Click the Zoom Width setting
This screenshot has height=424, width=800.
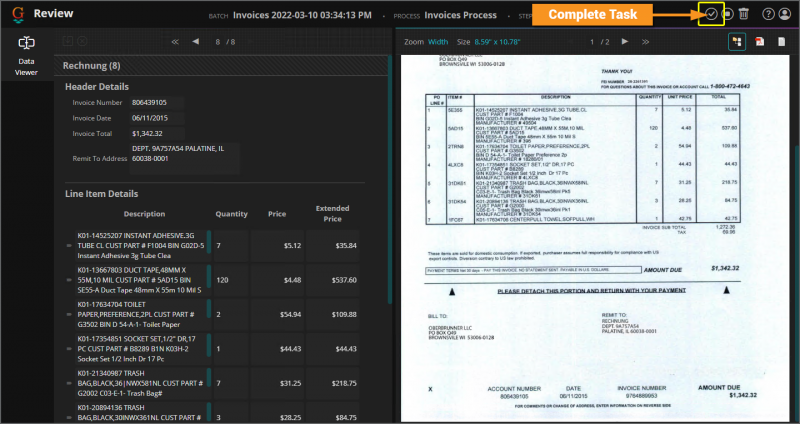tap(438, 42)
